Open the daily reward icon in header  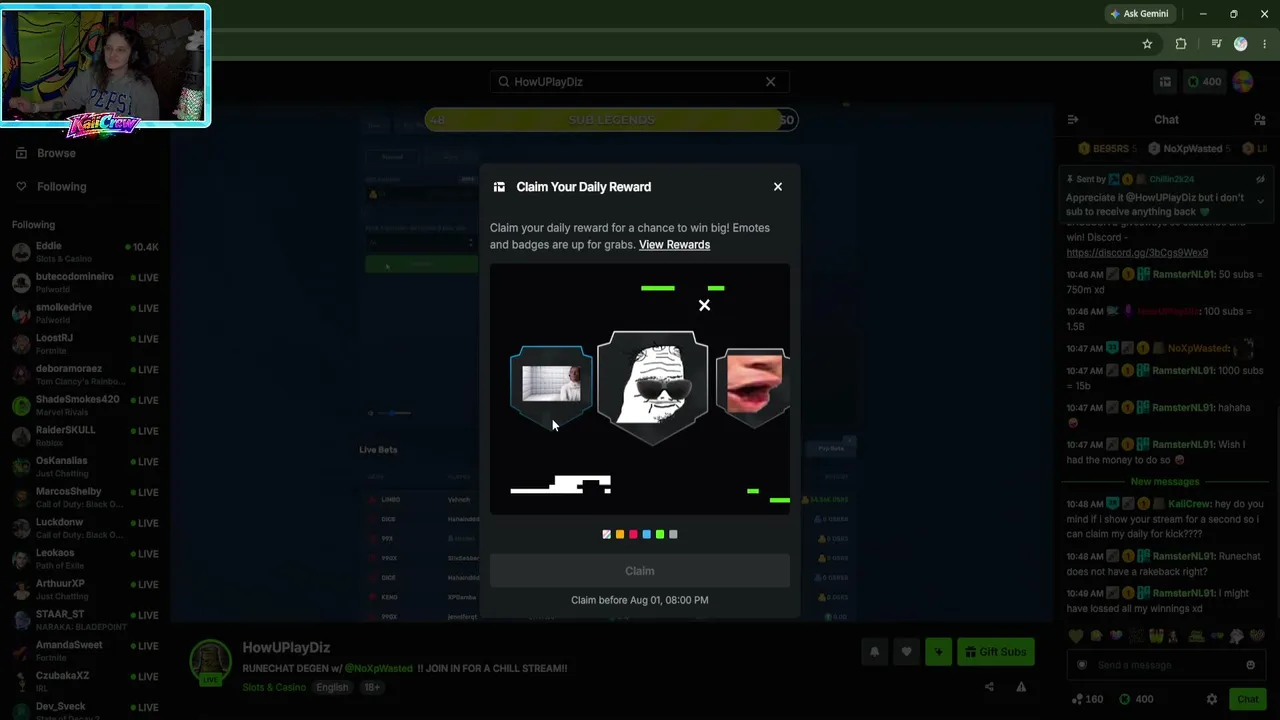(x=1165, y=82)
